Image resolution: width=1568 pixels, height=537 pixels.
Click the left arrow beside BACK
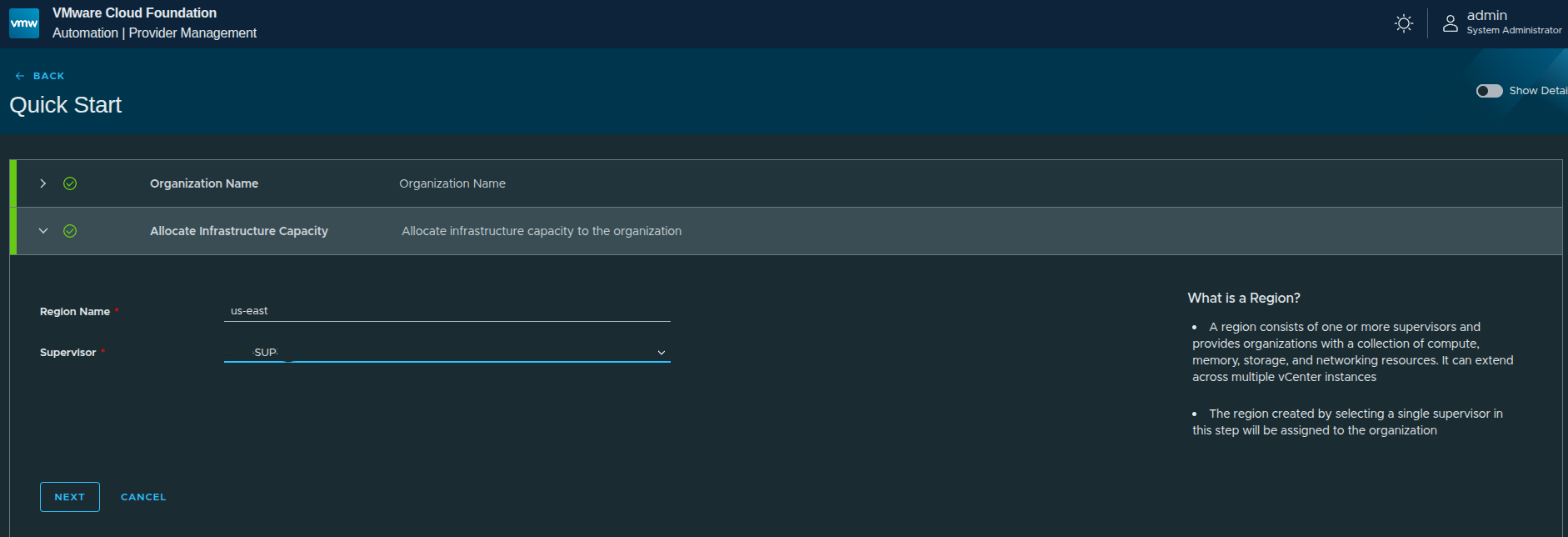point(20,76)
